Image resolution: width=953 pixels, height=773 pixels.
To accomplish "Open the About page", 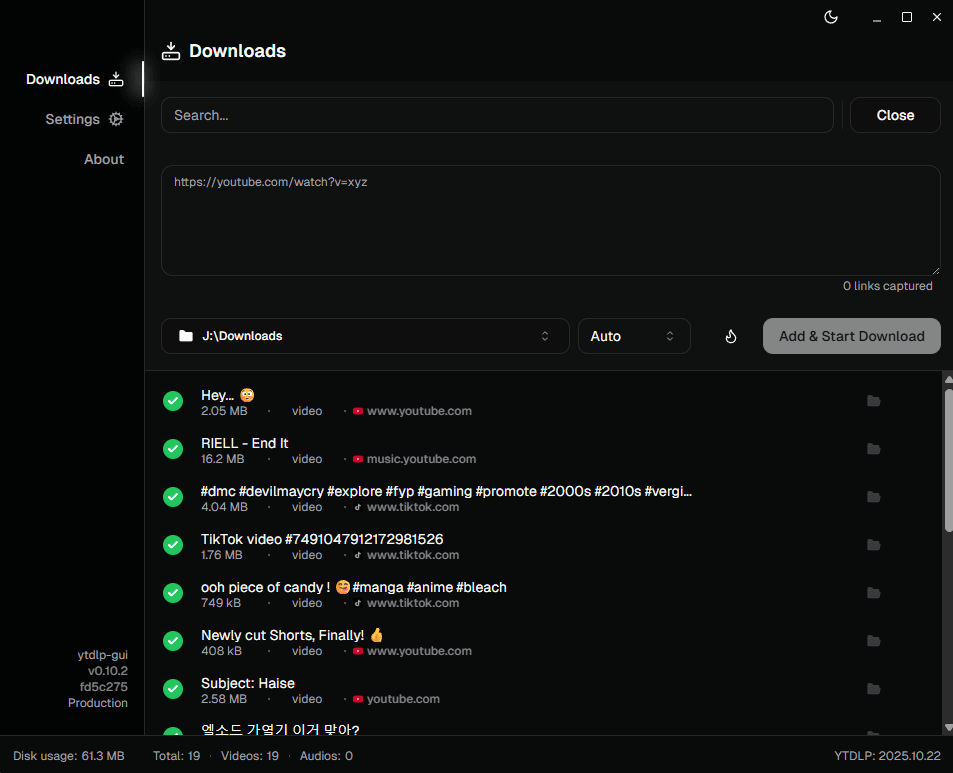I will point(104,159).
